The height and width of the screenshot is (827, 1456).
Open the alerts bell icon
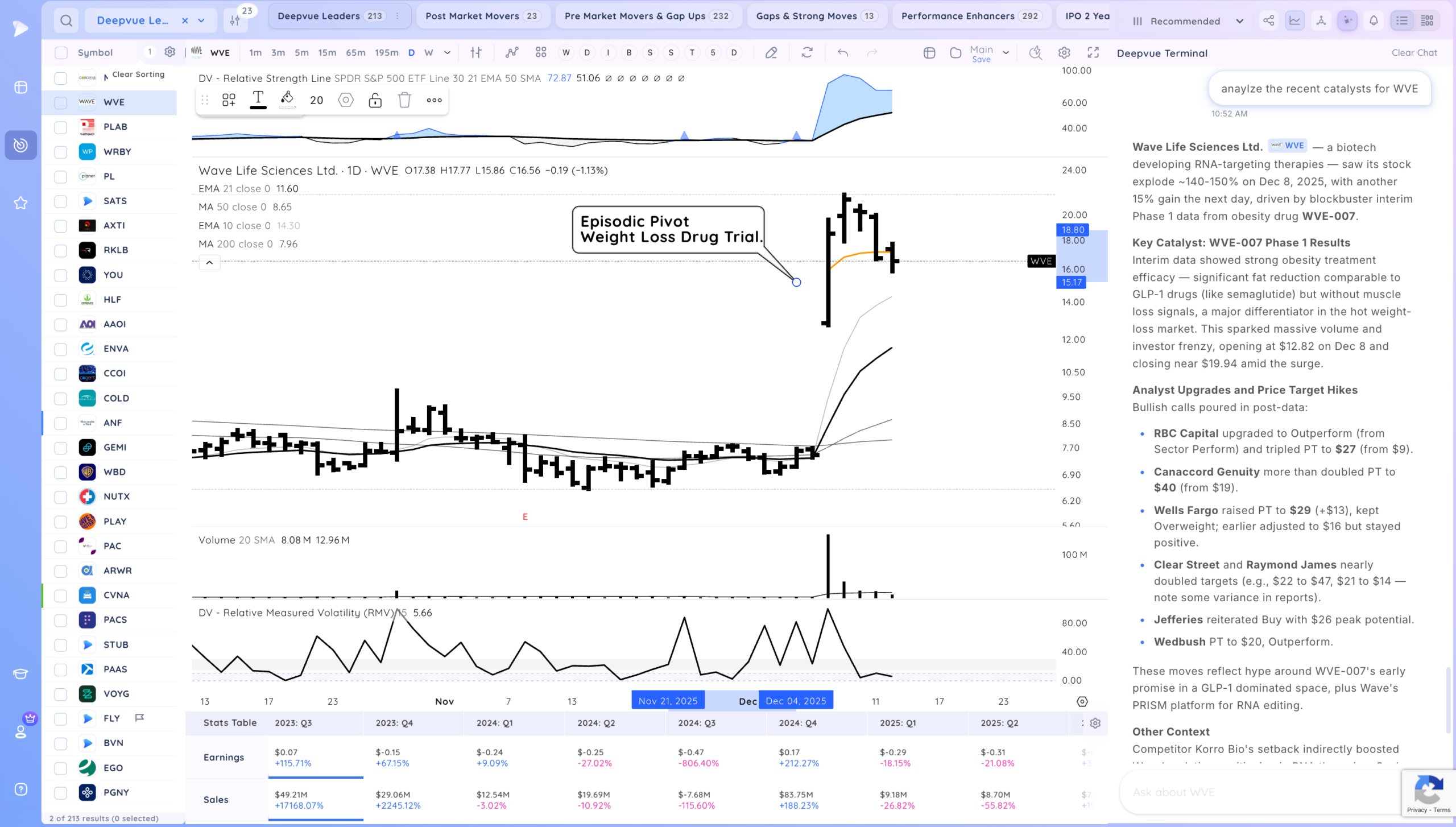1374,21
